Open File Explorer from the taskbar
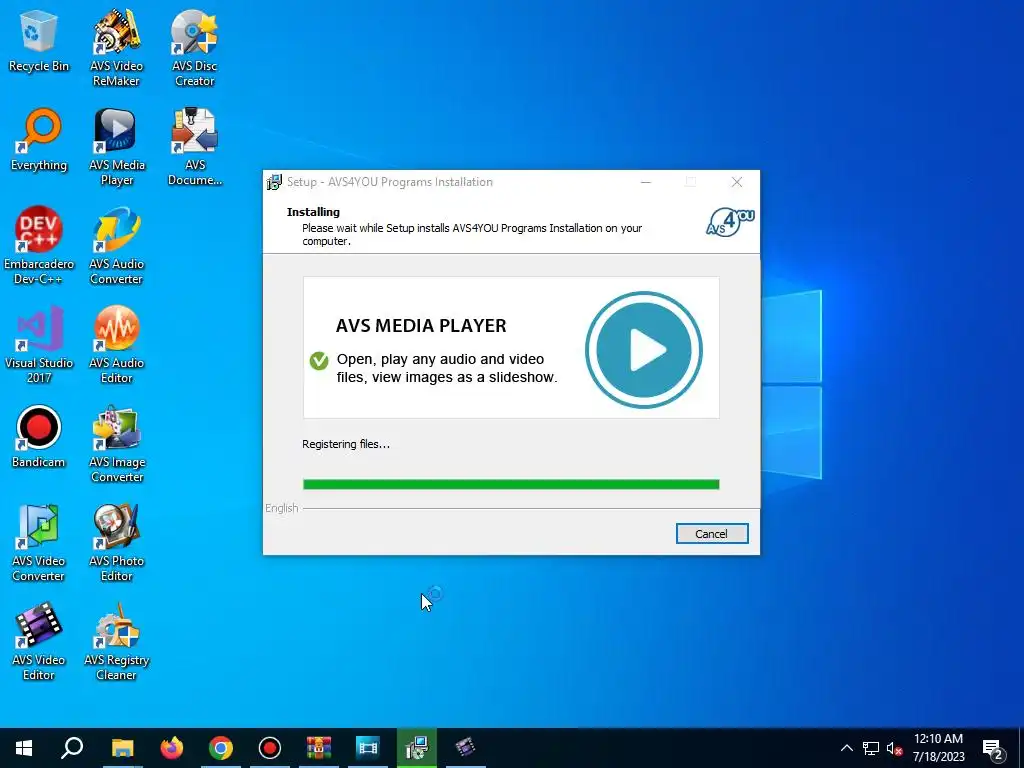The image size is (1024, 768). (x=122, y=748)
